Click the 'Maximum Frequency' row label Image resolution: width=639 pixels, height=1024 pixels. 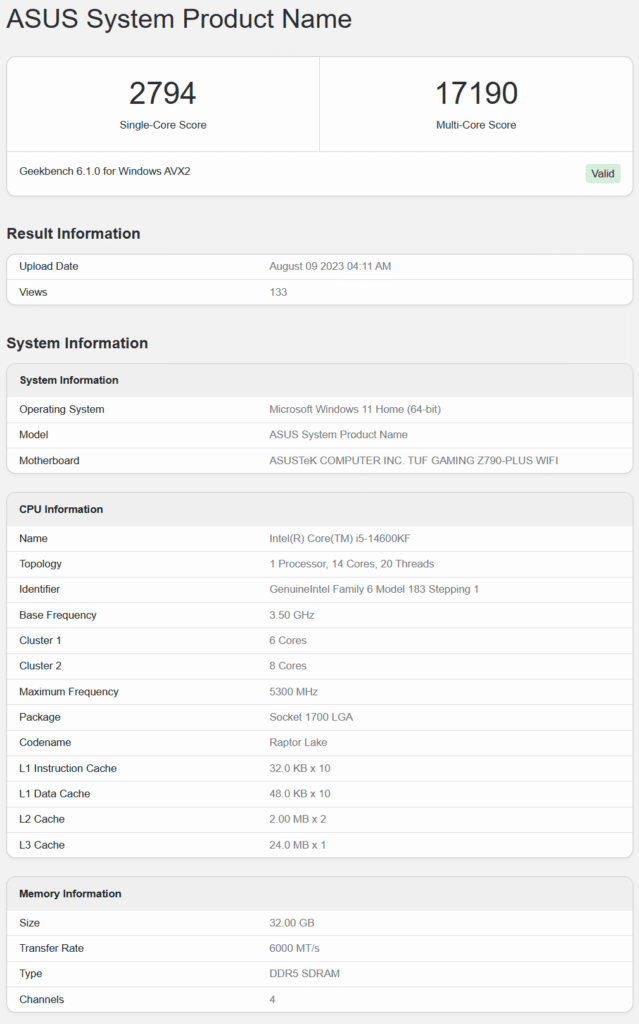[69, 692]
